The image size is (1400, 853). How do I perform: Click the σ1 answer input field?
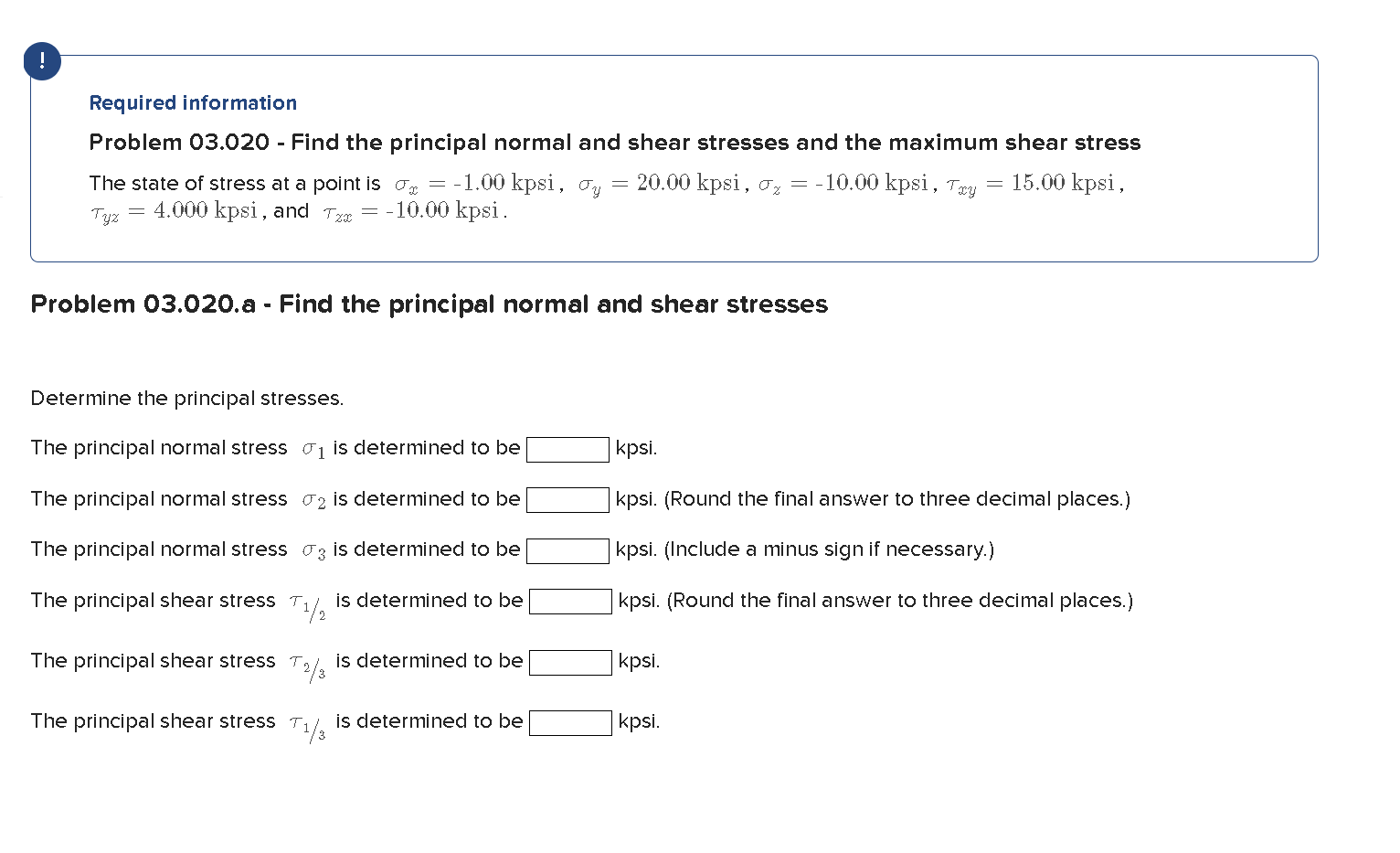[x=567, y=449]
